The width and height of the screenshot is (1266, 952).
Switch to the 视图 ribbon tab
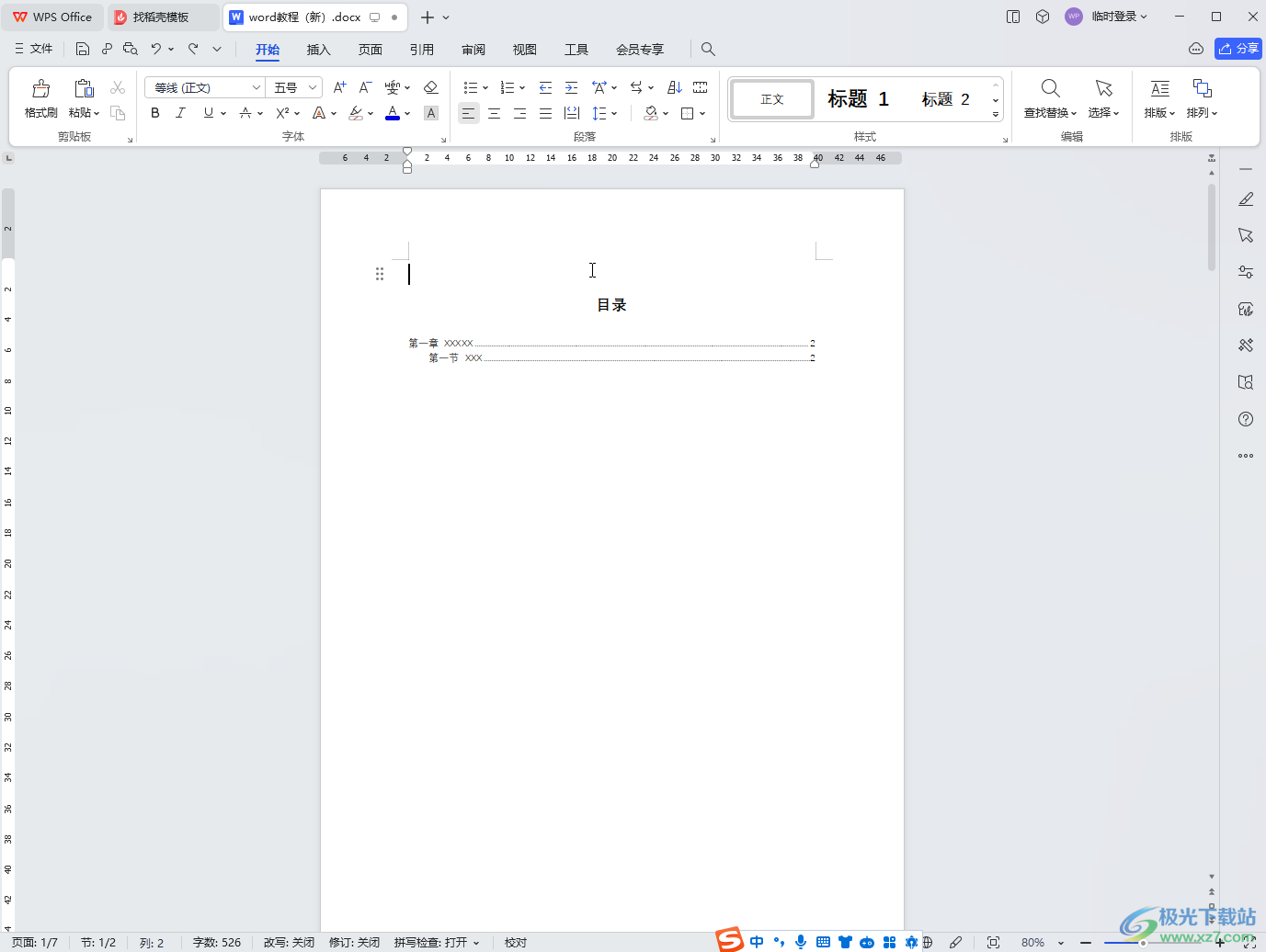pyautogui.click(x=525, y=50)
